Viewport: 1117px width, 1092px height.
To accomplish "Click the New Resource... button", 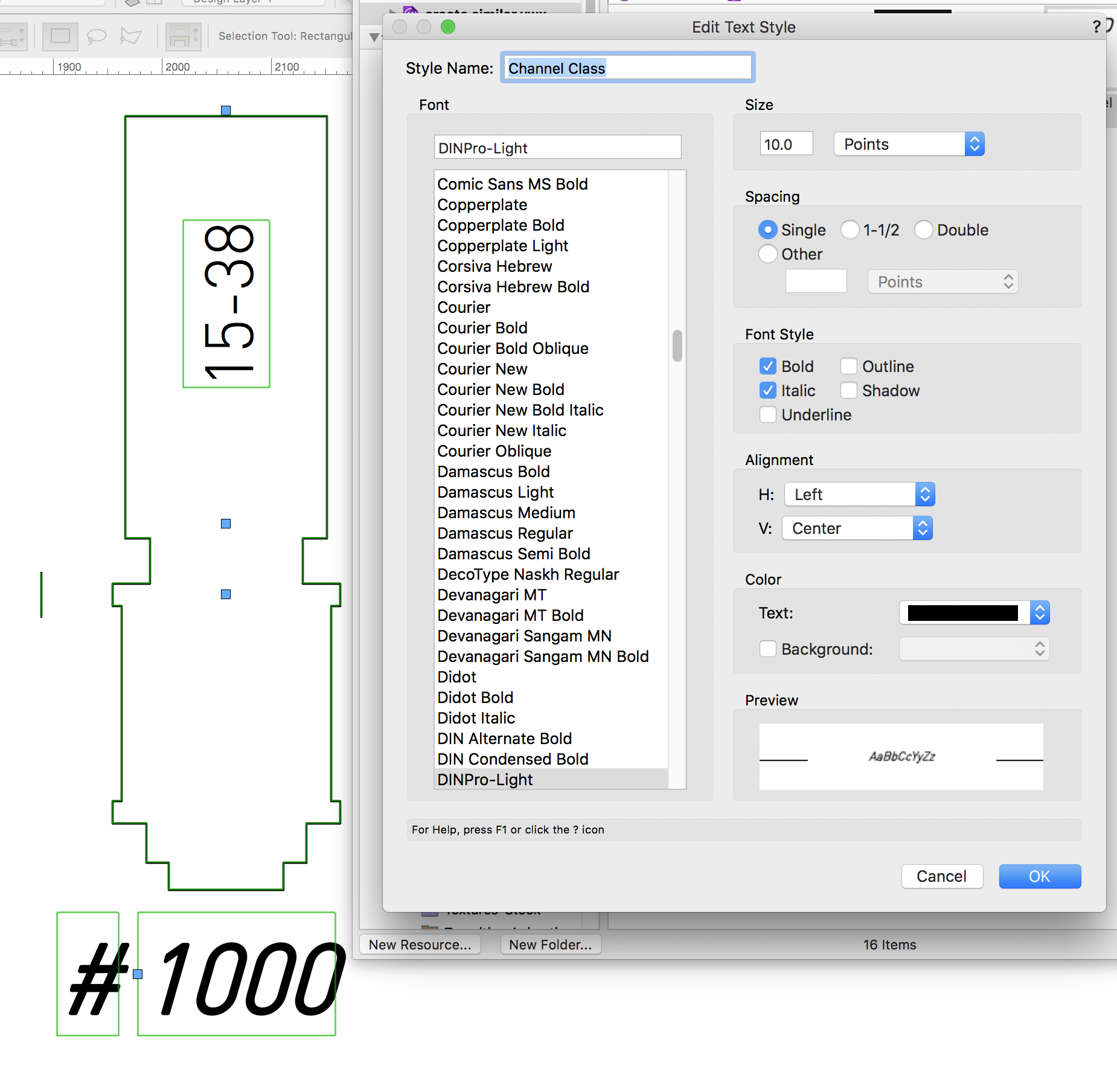I will pos(420,945).
